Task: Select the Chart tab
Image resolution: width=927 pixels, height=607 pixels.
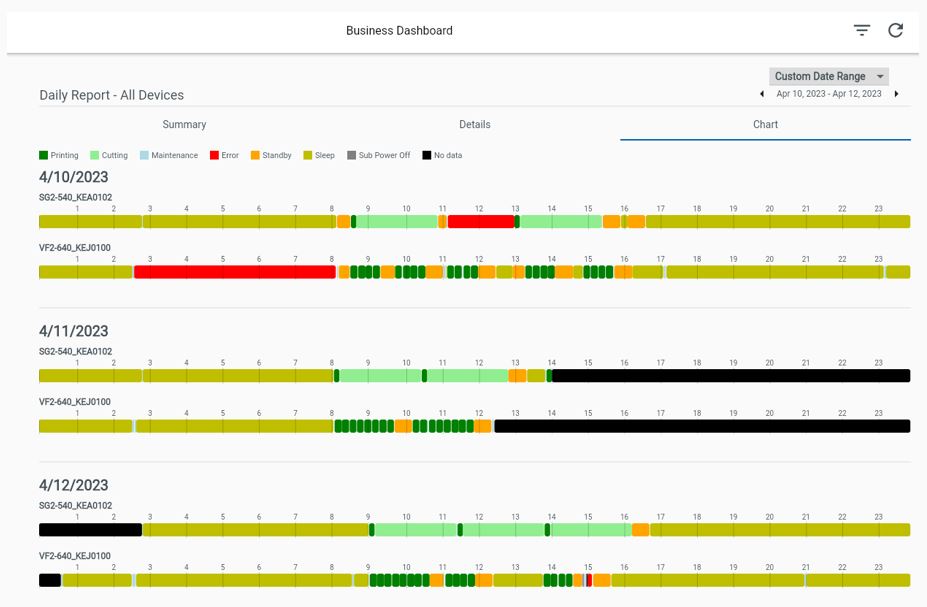Action: 765,125
